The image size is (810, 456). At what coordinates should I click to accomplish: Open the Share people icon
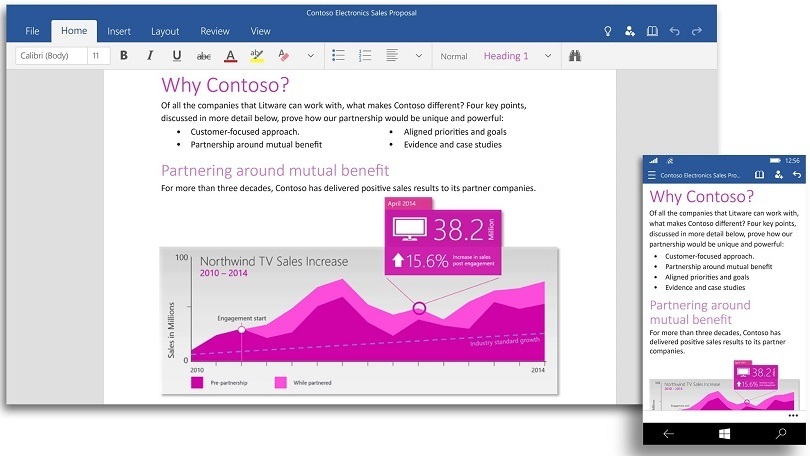630,31
